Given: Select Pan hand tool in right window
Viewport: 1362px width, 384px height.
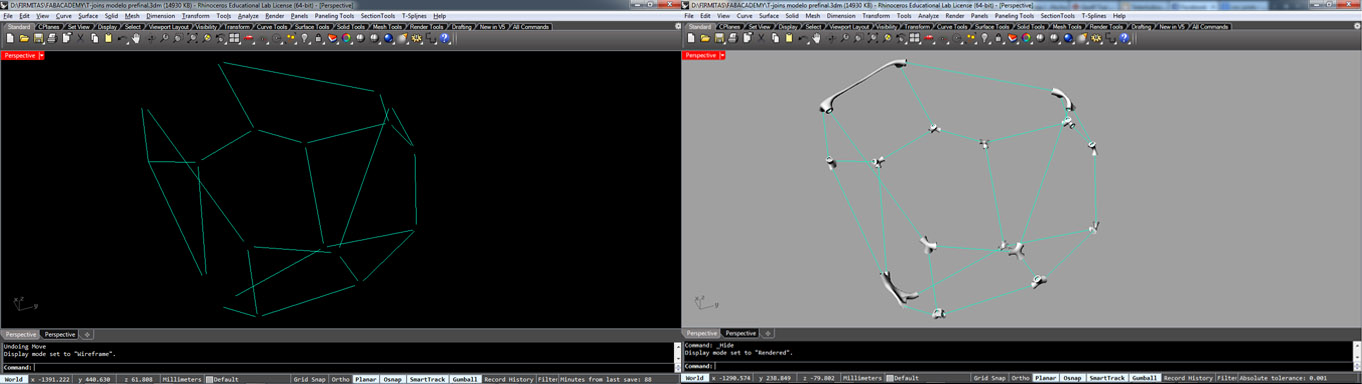Looking at the screenshot, I should [816, 38].
